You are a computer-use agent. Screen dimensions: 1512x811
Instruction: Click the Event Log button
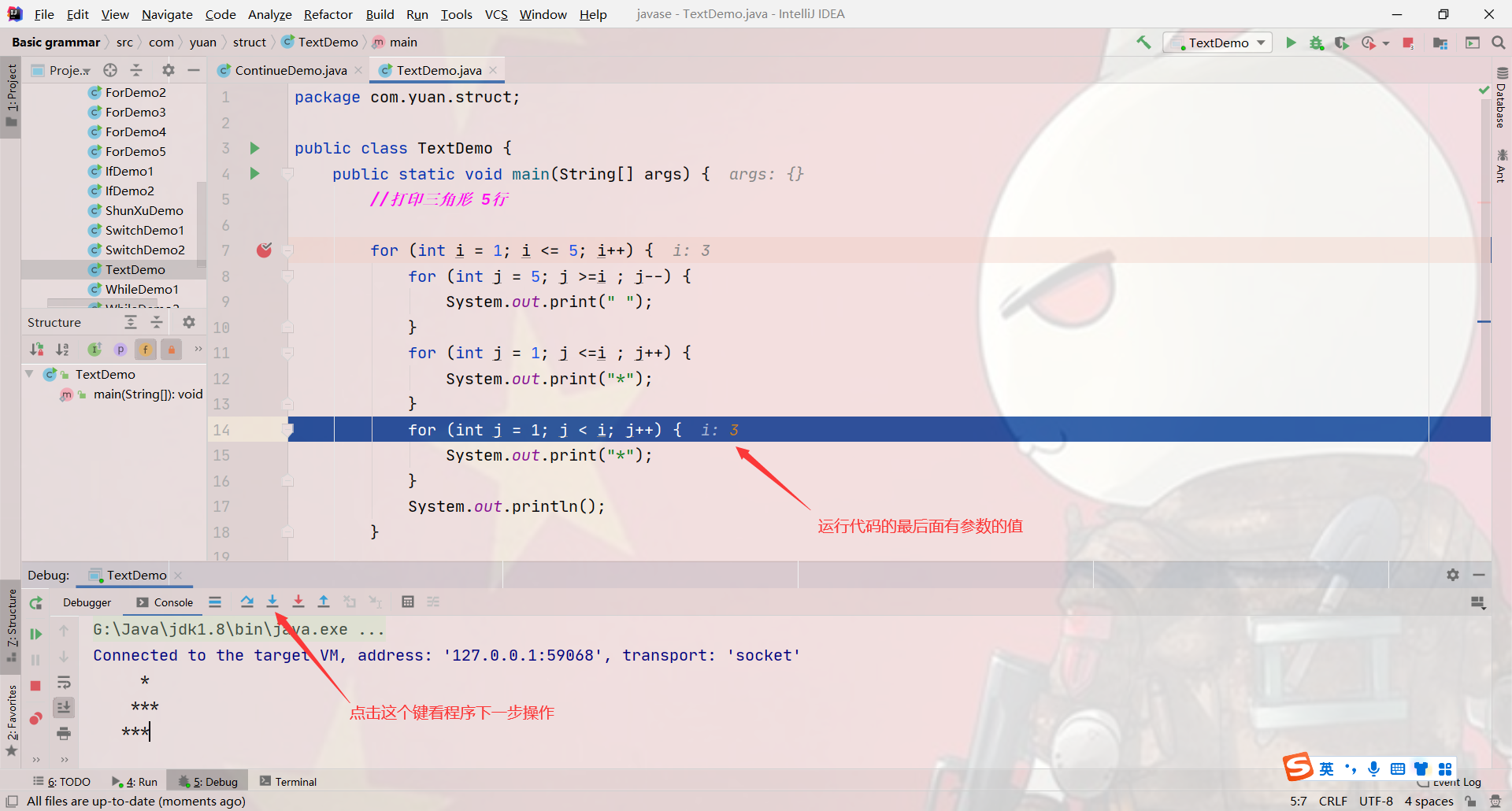(1449, 783)
